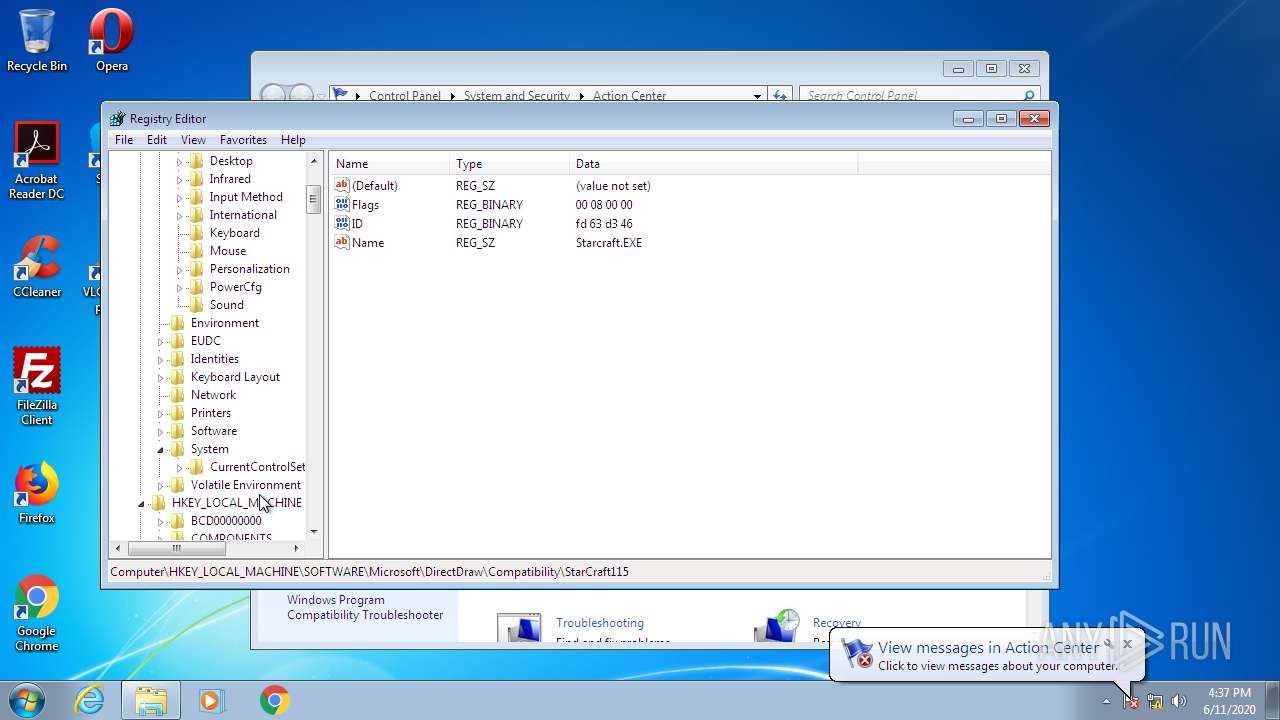Click the Data column header
The image size is (1280, 720).
coord(714,164)
